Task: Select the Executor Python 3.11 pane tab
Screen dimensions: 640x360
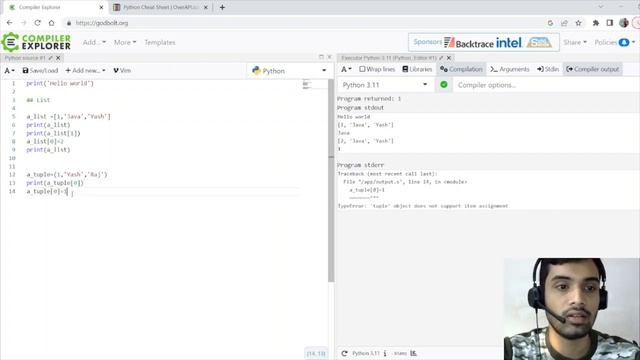Action: [389, 58]
